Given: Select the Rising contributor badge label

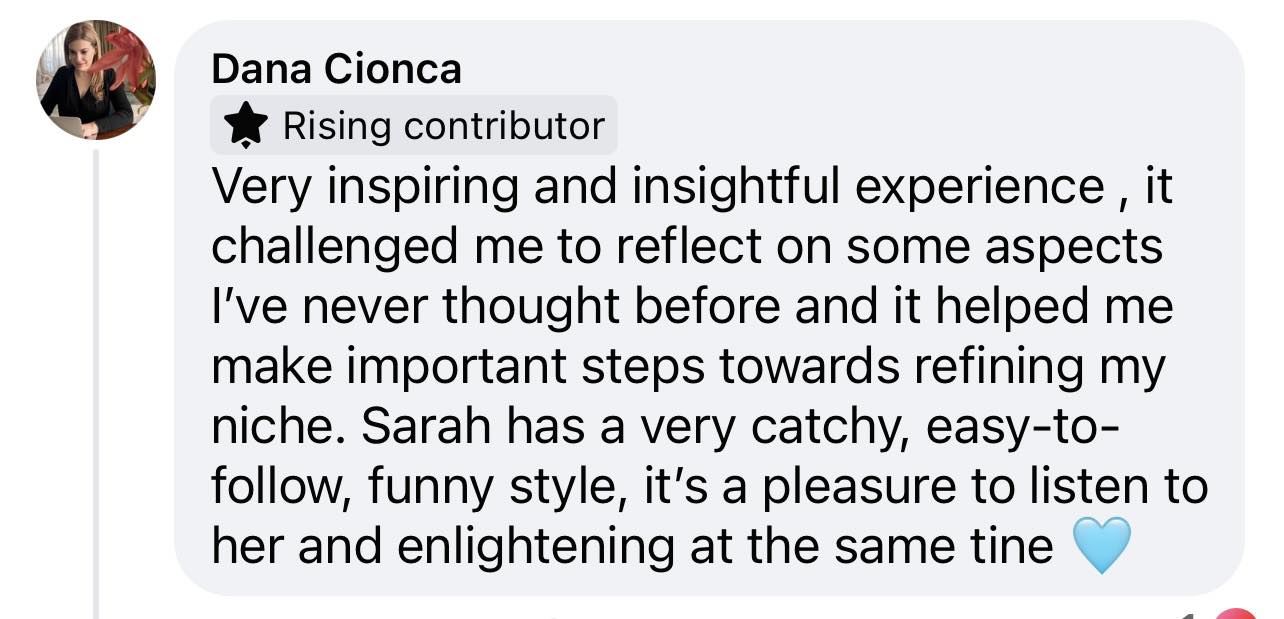Looking at the screenshot, I should pos(444,126).
